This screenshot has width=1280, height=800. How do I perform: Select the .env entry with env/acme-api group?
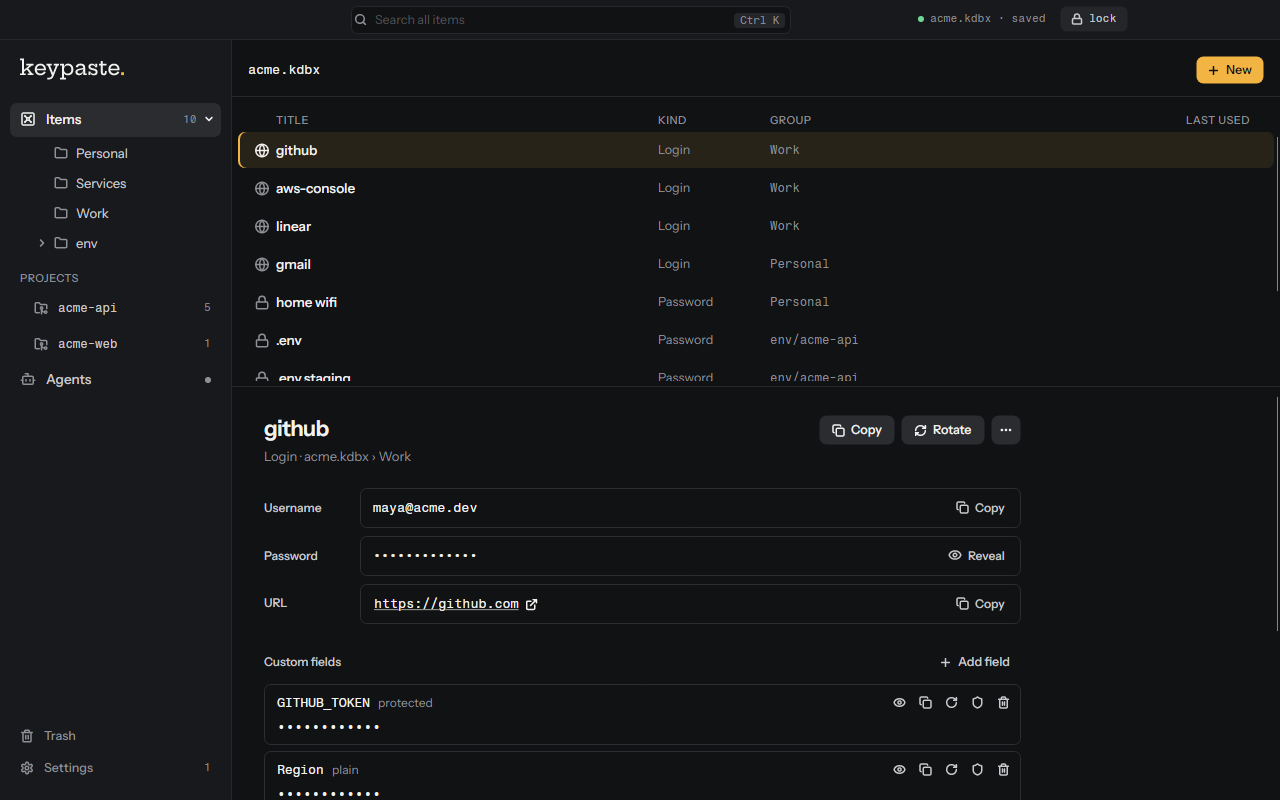pyautogui.click(x=756, y=340)
